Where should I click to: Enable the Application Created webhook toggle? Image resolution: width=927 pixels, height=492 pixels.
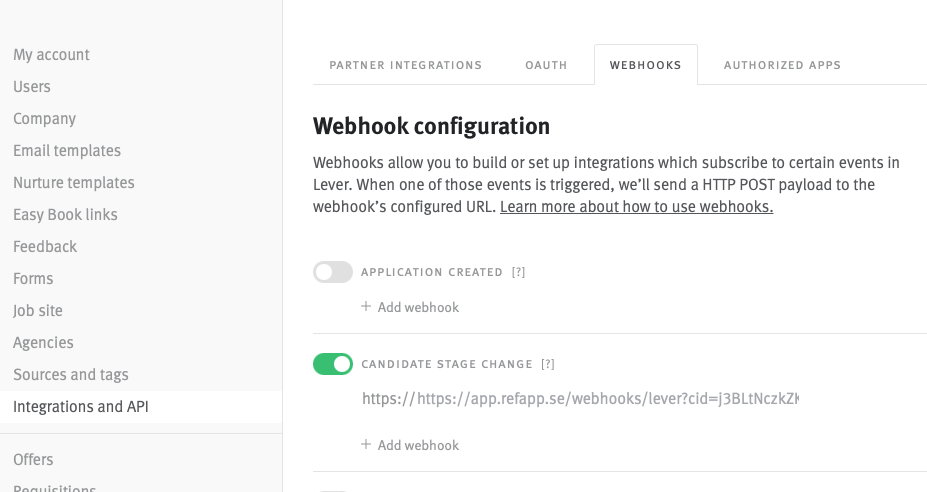pos(333,272)
